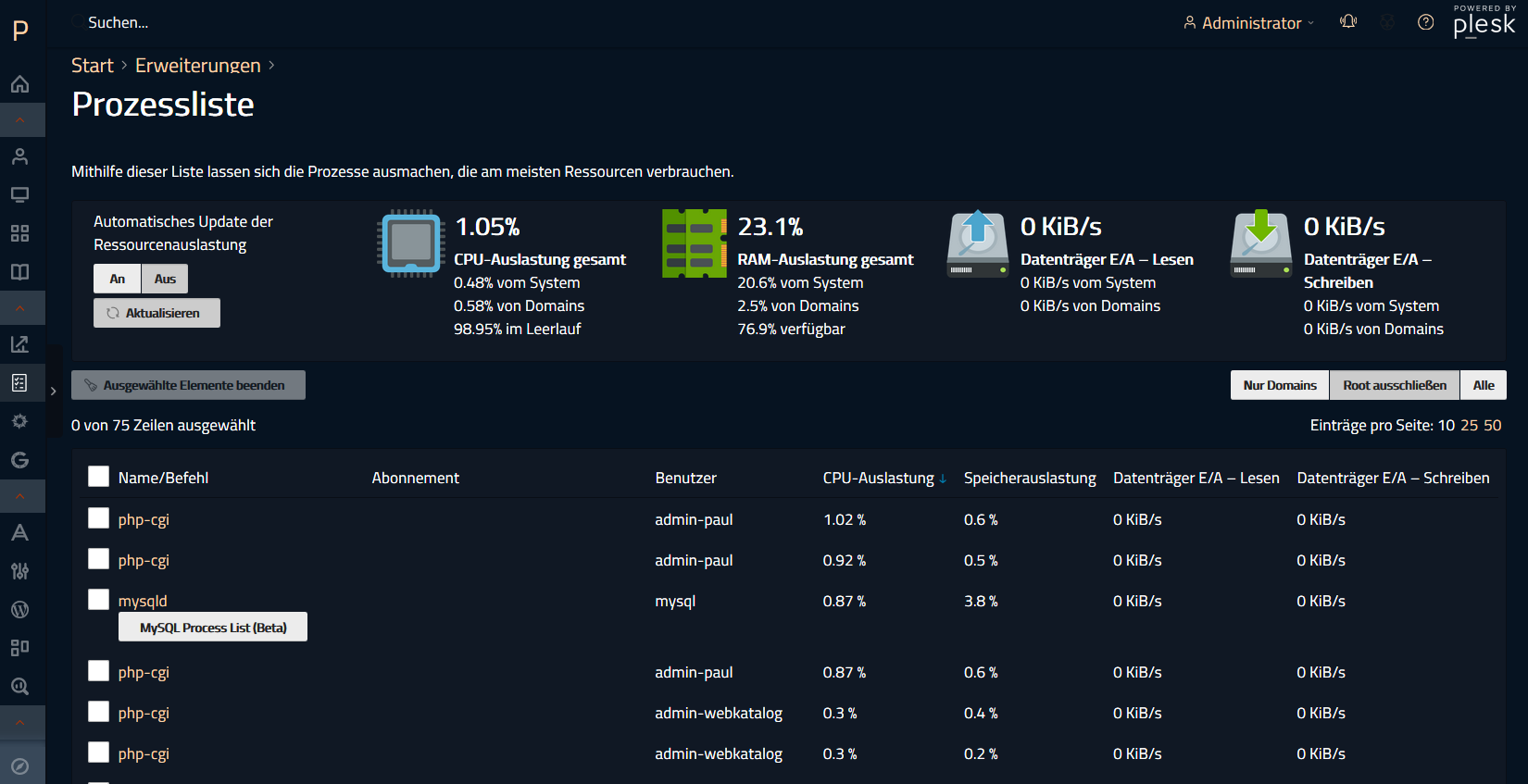Click the notifications bell icon

click(x=1348, y=22)
